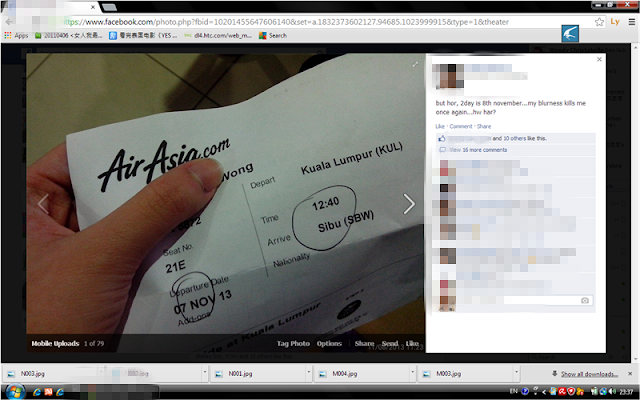This screenshot has width=640, height=400.
Task: Go back with the browser back arrow
Action: [9, 22]
